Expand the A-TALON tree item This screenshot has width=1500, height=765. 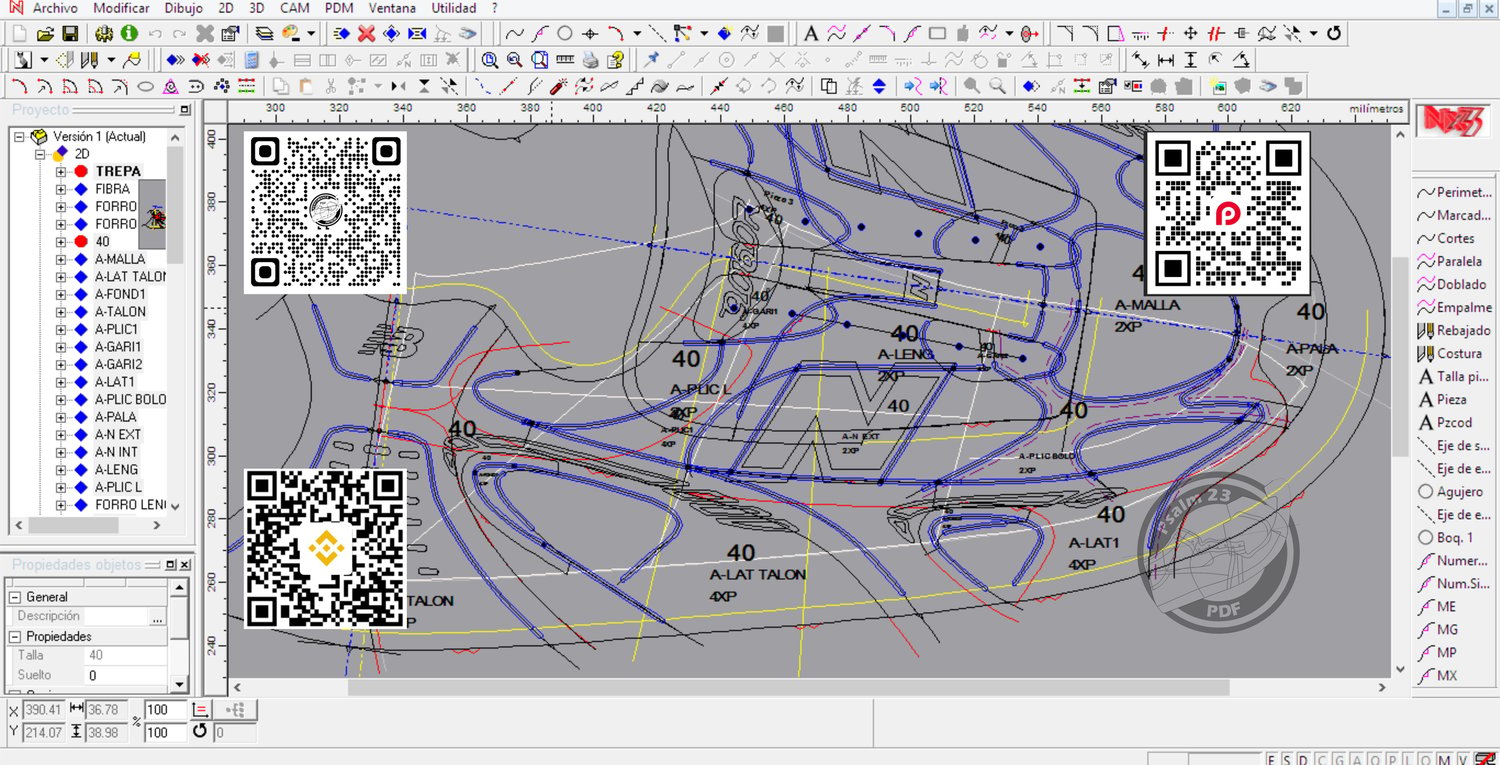pyautogui.click(x=61, y=312)
